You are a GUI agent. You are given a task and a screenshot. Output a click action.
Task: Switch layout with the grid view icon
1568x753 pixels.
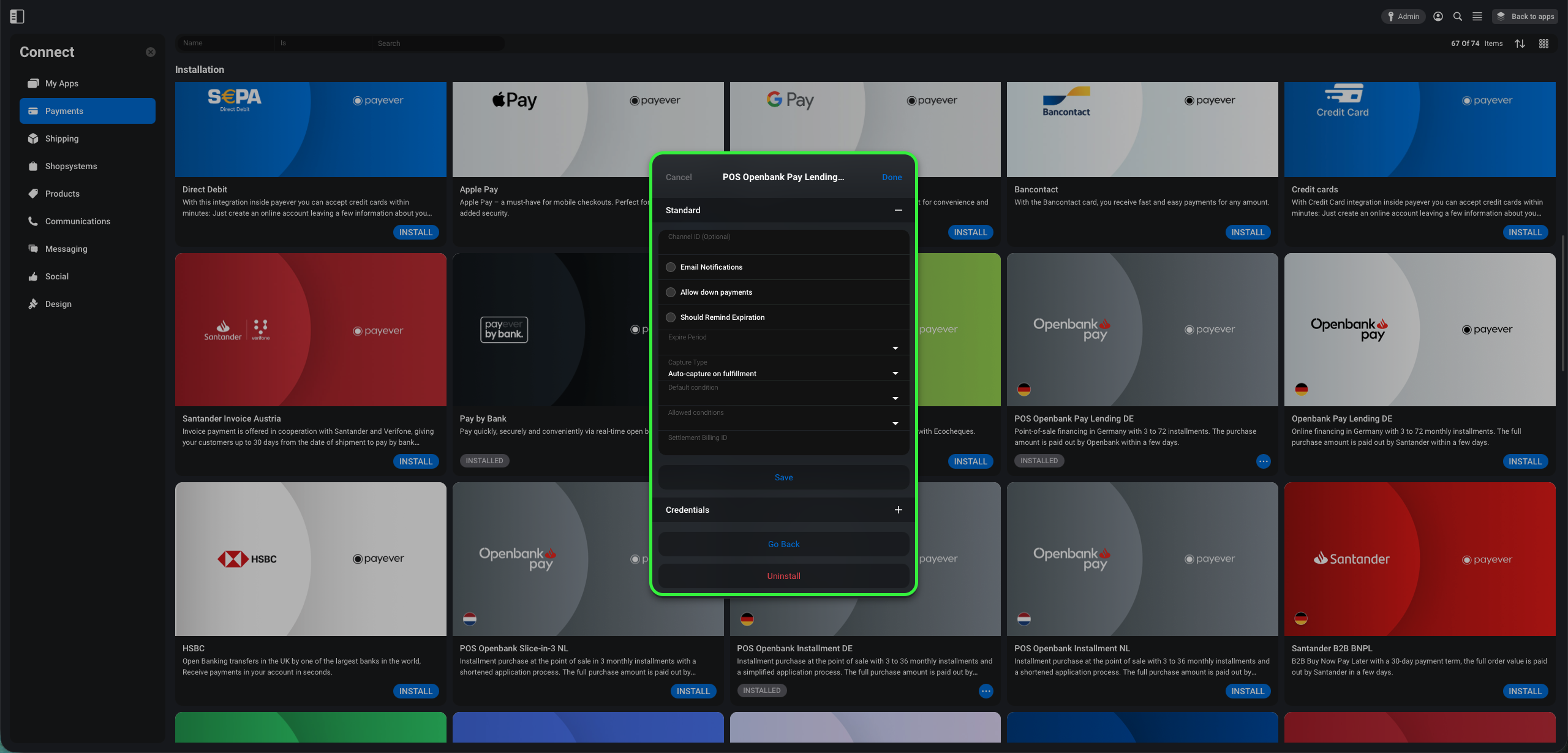1543,44
